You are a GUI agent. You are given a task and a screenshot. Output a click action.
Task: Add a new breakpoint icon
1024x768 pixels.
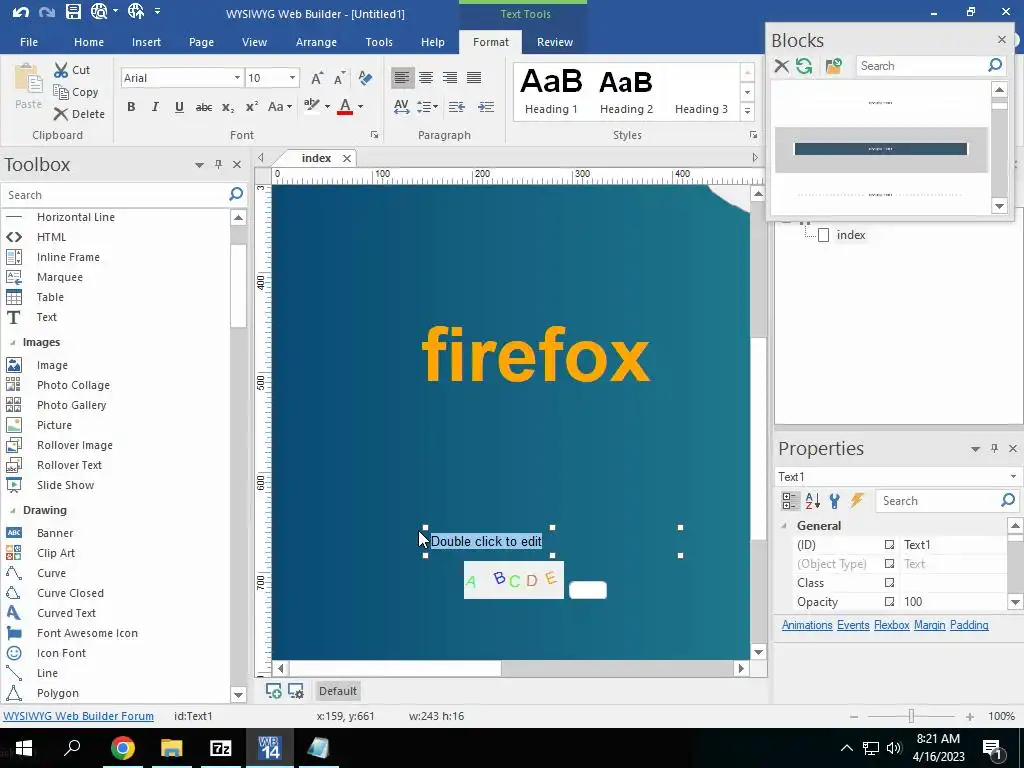coord(274,691)
